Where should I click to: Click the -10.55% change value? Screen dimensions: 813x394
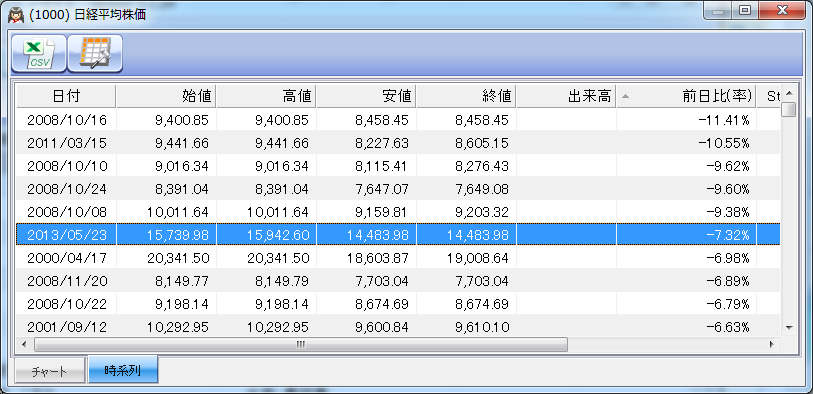pos(723,143)
